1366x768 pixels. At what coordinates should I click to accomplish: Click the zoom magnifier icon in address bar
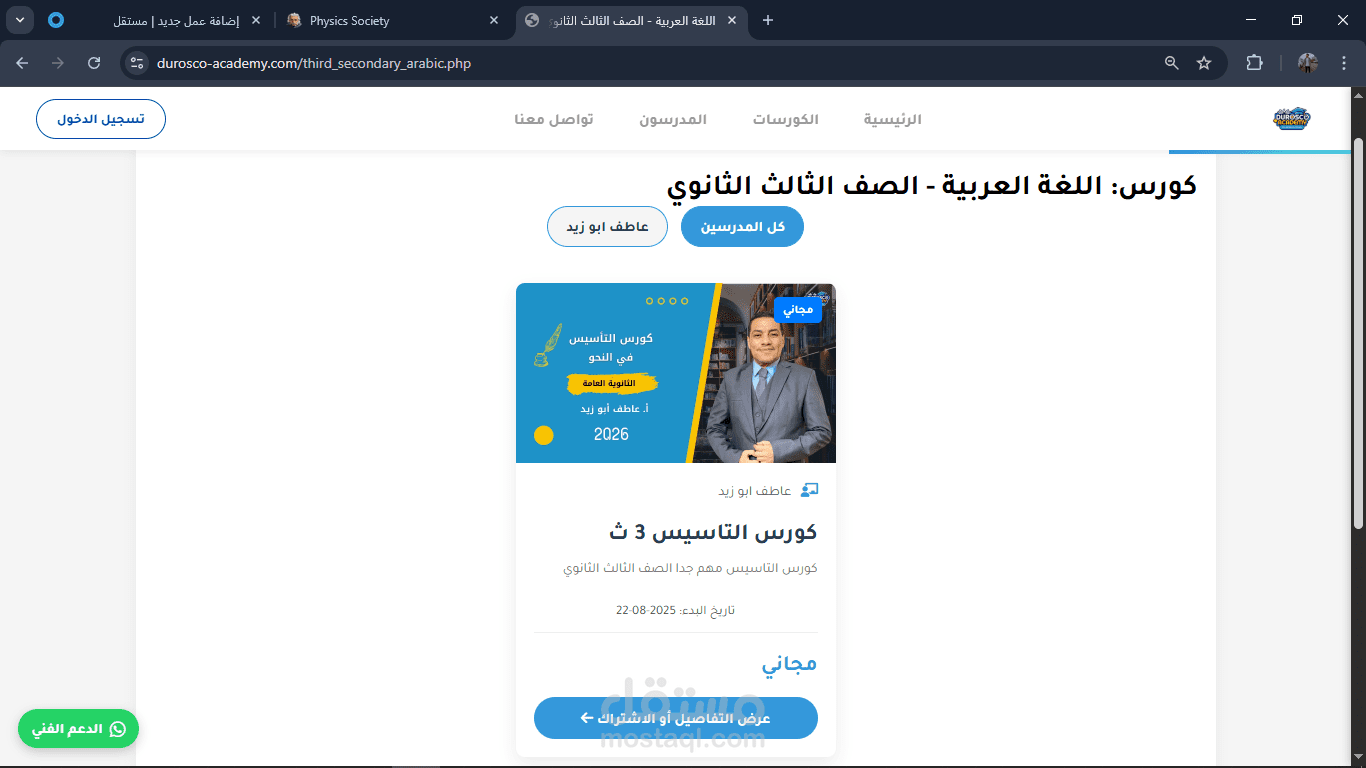1172,63
